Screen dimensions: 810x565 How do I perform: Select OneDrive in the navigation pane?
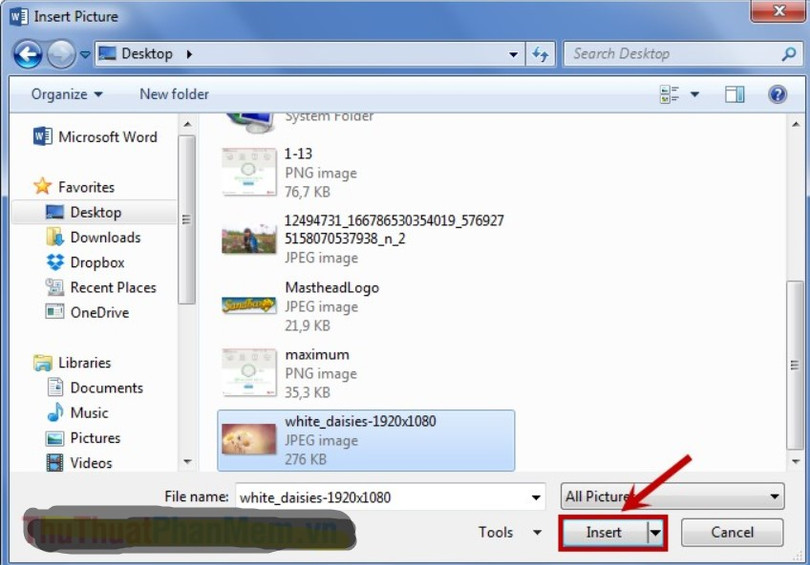(99, 312)
